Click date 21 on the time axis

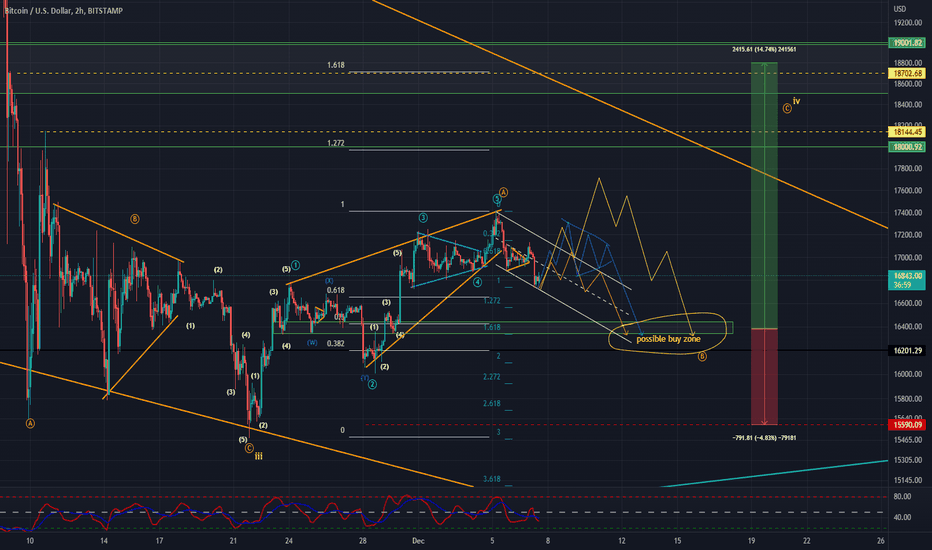point(233,540)
